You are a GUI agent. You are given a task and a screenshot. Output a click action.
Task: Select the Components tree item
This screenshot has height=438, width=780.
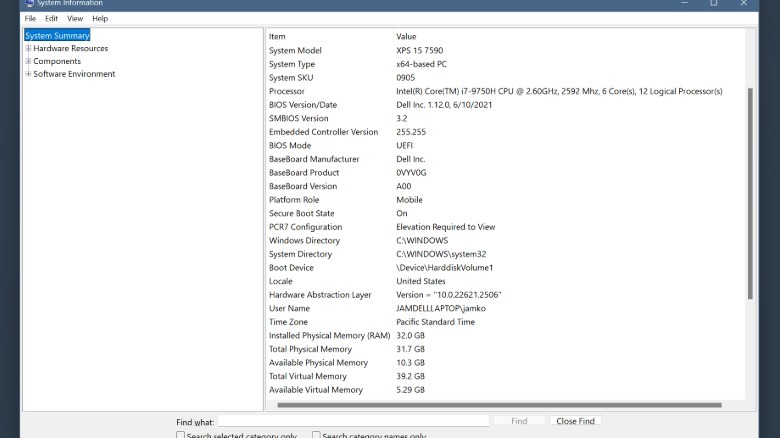(x=57, y=61)
